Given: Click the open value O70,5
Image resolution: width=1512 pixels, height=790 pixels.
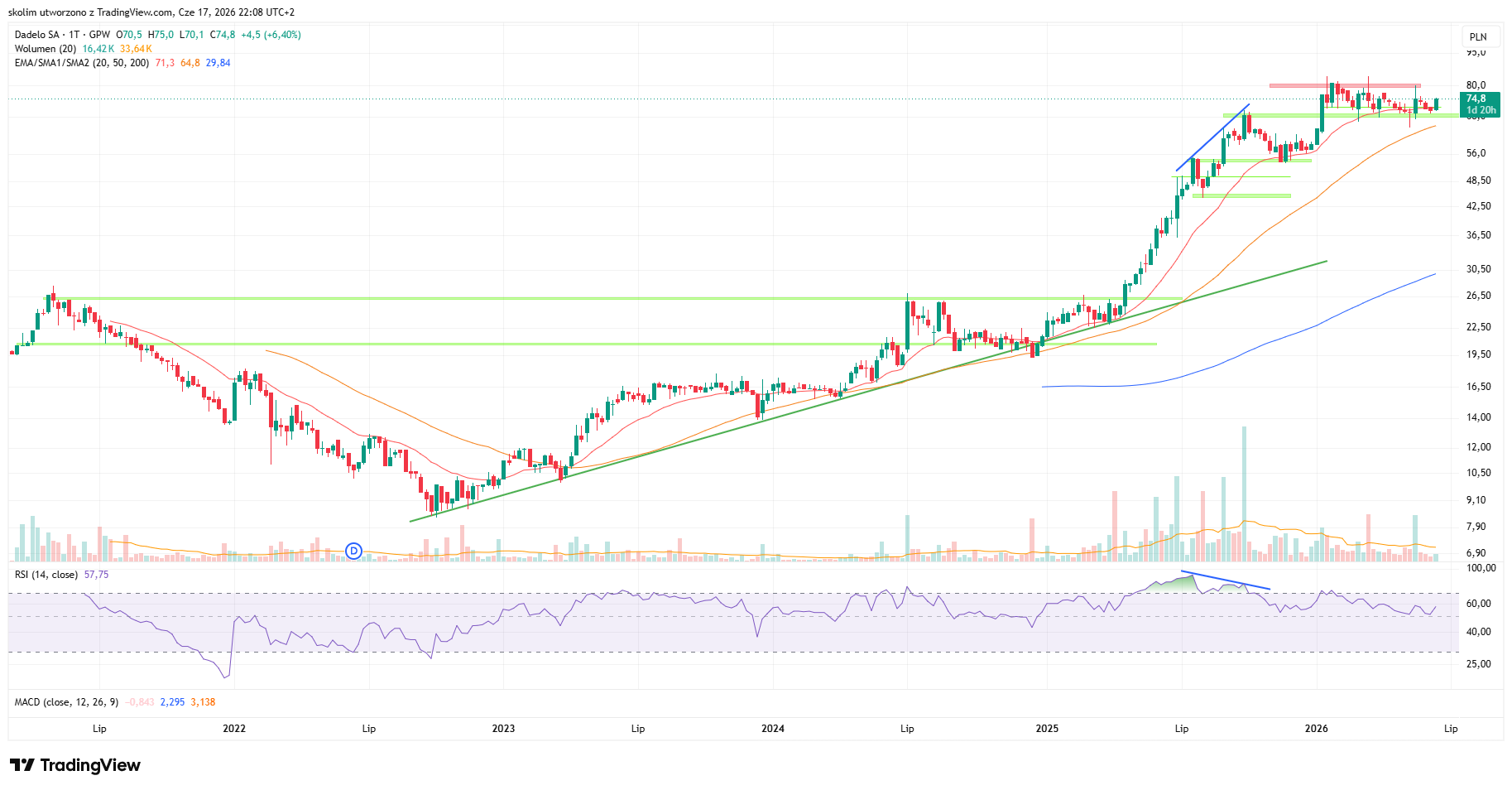Looking at the screenshot, I should [x=129, y=35].
